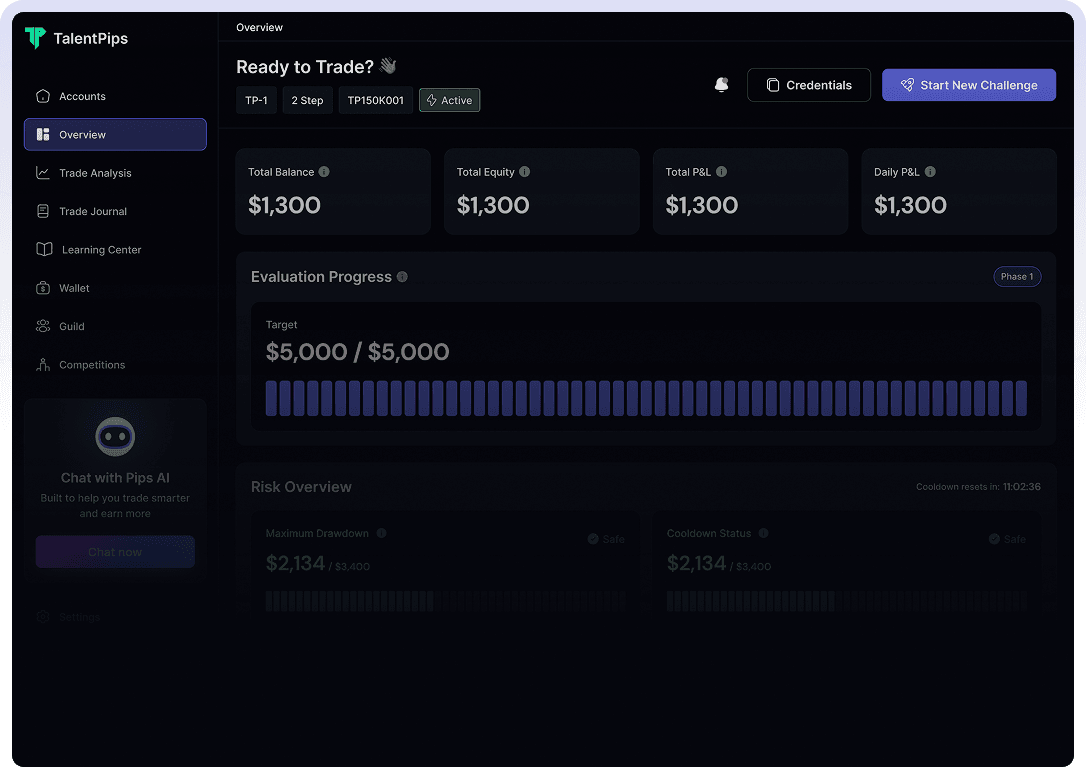Click the Cooldown Status $2,134 amount
The height and width of the screenshot is (779, 1086).
(x=697, y=564)
